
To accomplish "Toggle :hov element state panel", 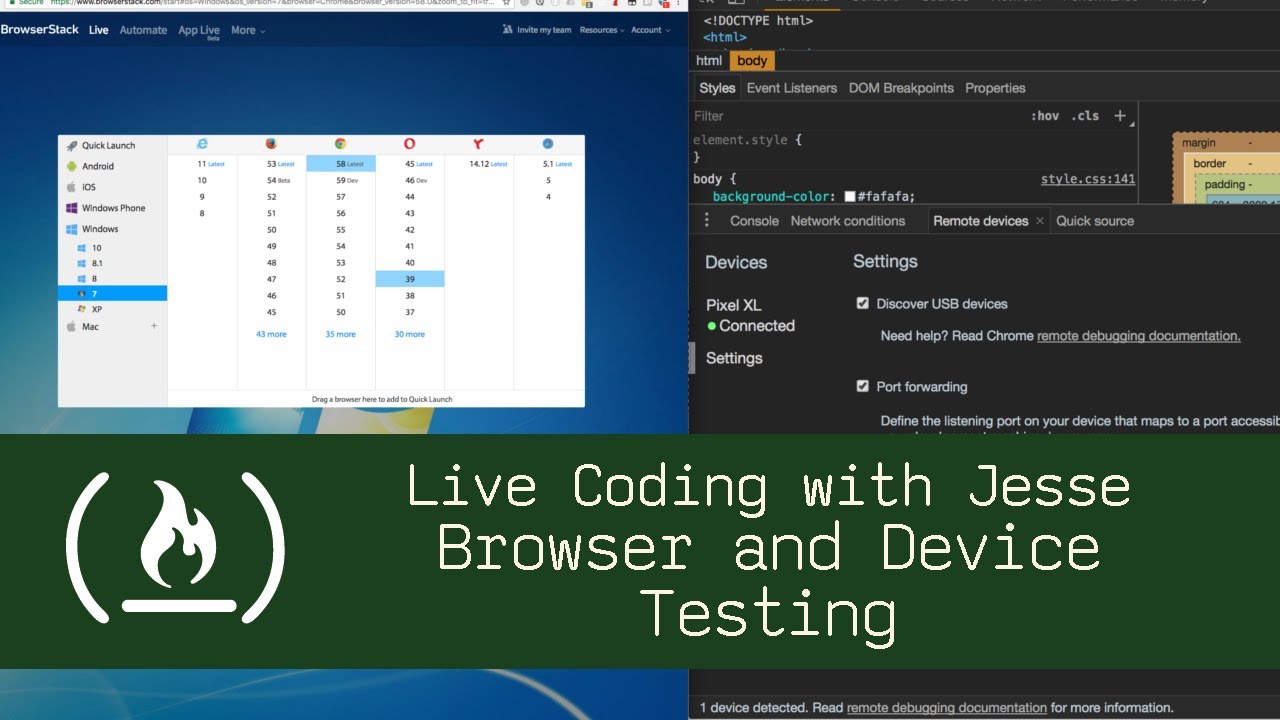I will [x=1045, y=116].
